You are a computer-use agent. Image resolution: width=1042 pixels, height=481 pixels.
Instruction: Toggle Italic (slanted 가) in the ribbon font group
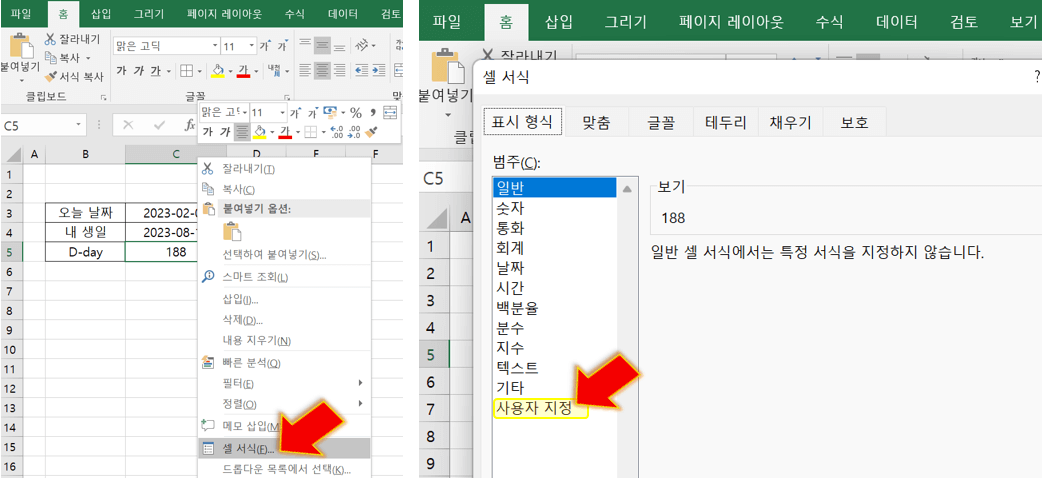coord(138,70)
